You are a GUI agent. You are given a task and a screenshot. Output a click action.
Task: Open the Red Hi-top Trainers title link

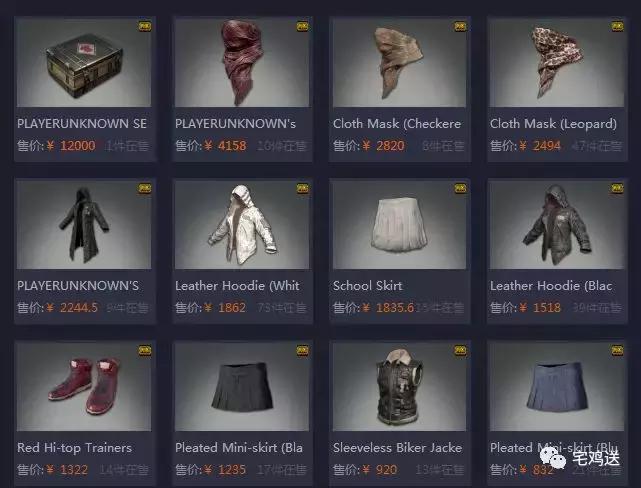pos(74,448)
